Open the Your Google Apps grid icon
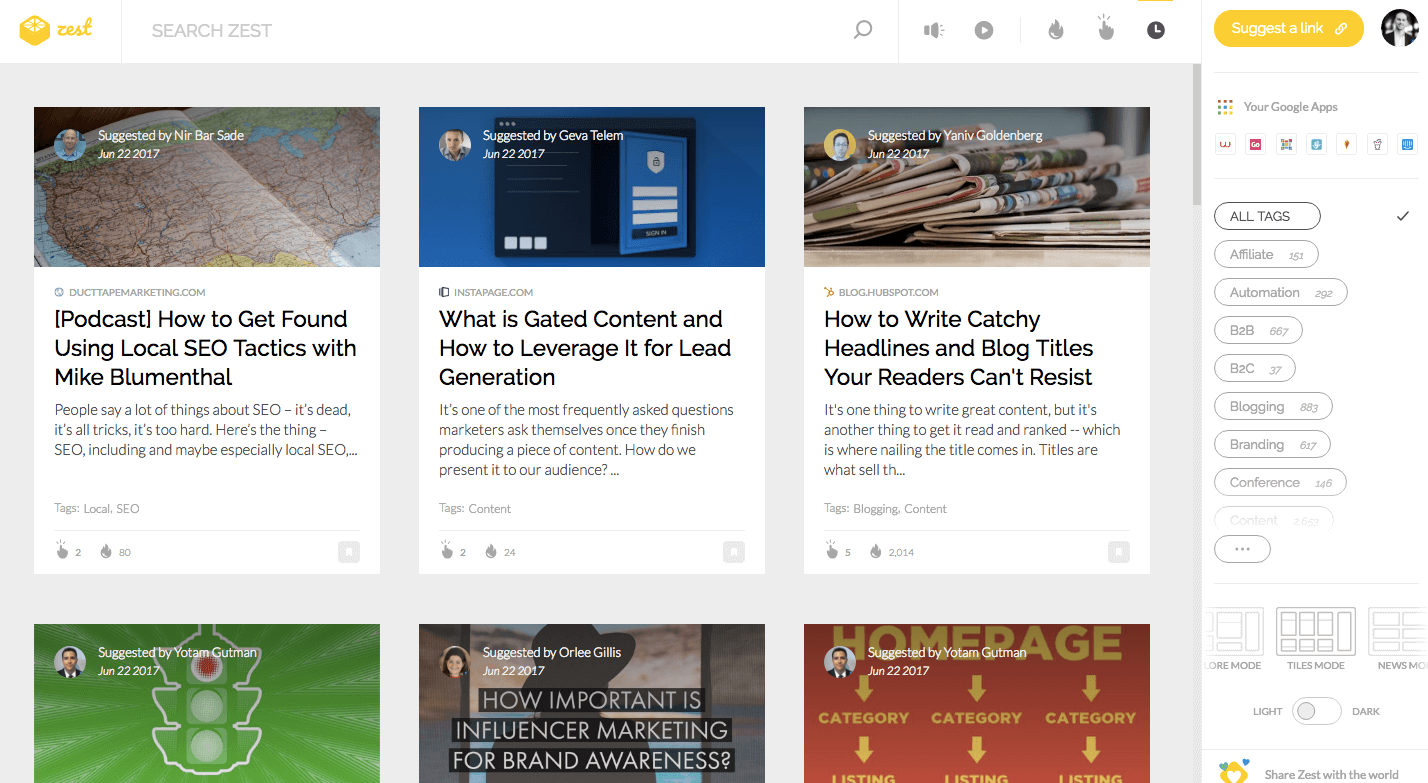 (x=1225, y=107)
